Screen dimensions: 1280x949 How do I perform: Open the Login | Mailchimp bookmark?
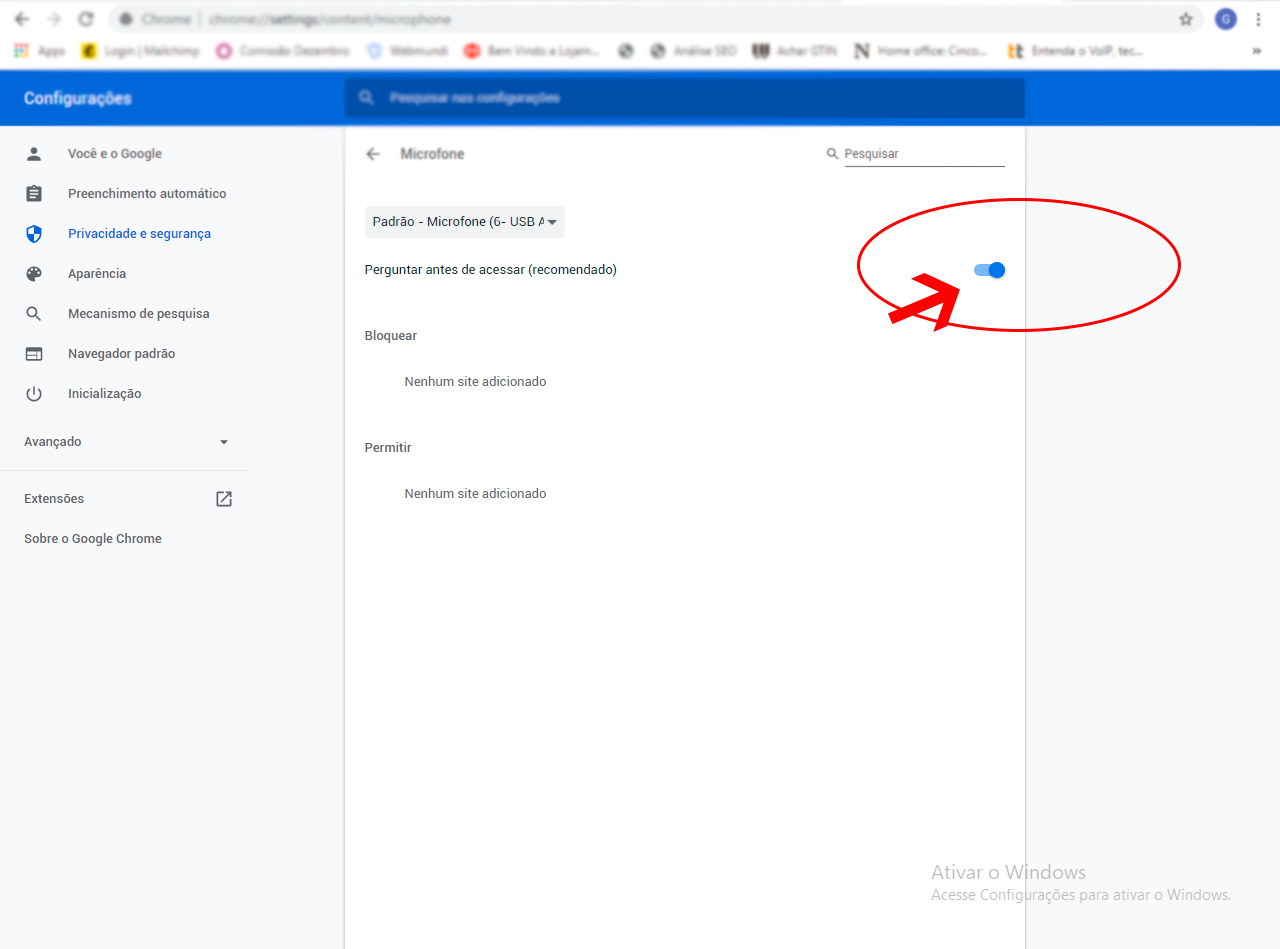pyautogui.click(x=140, y=51)
